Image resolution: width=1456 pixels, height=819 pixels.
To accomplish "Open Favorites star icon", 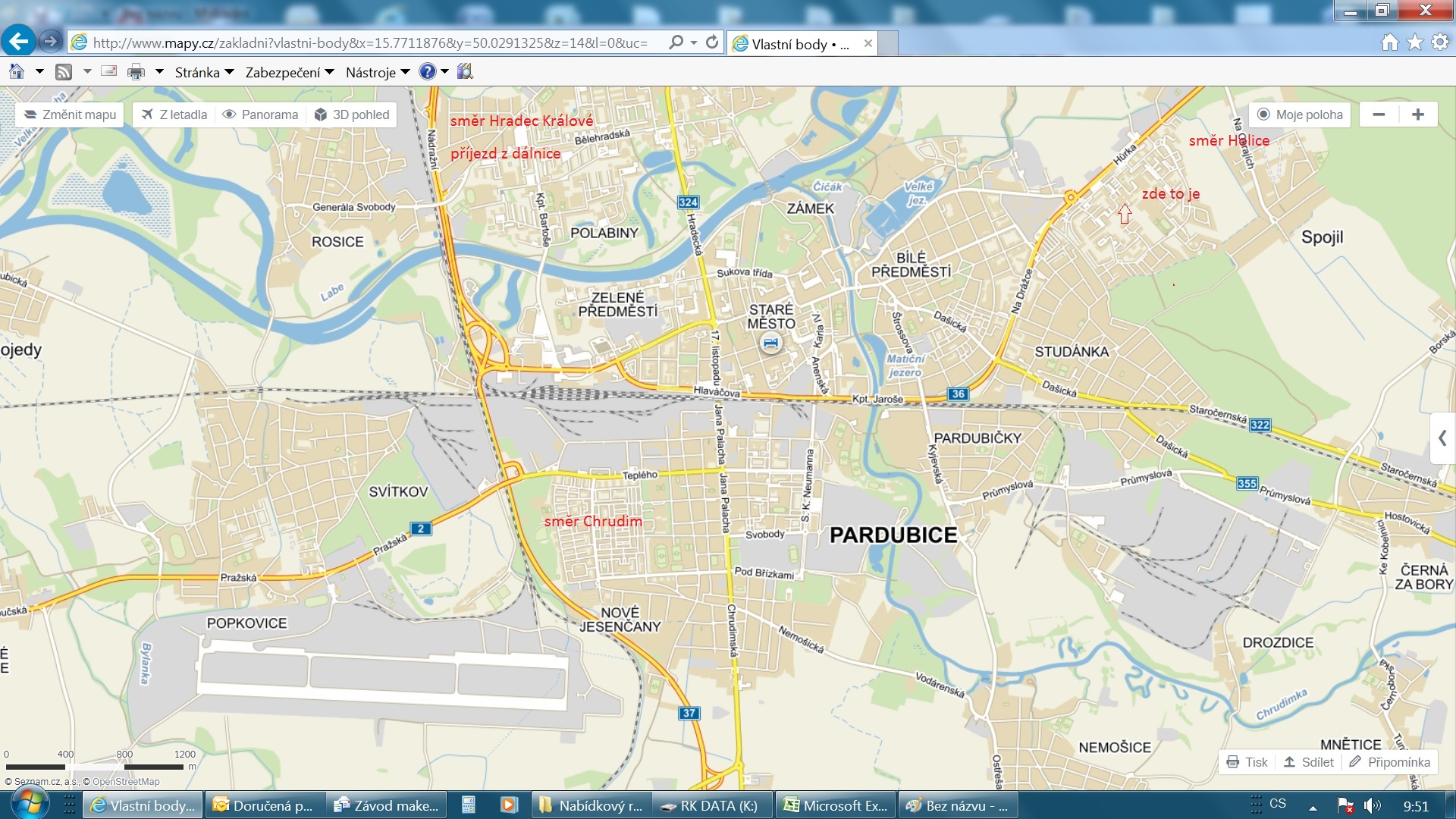I will 1415,42.
